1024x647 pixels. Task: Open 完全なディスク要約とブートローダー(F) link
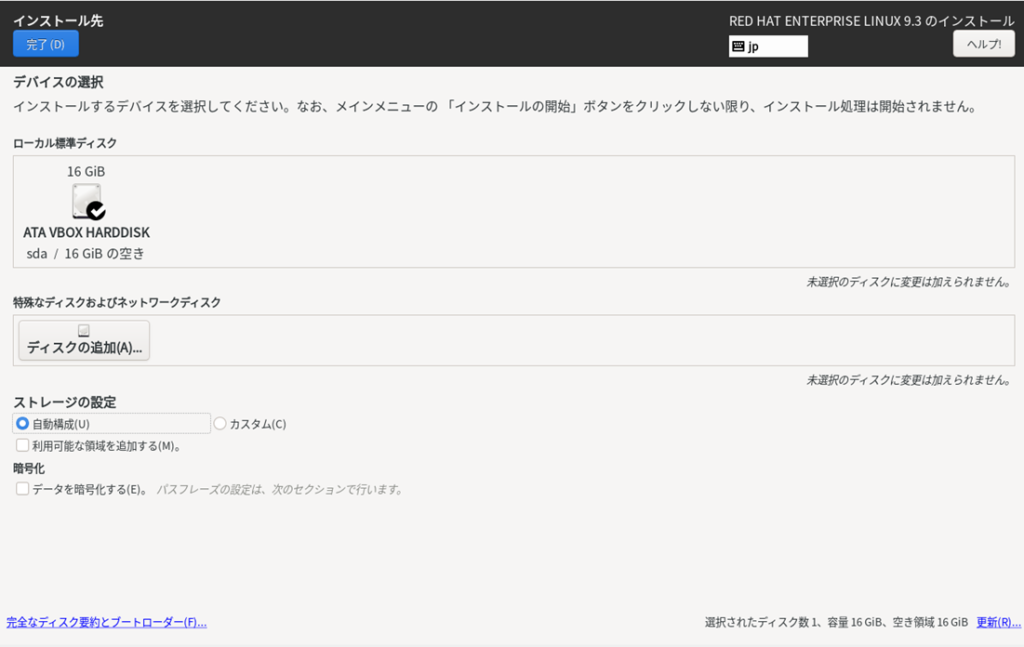pyautogui.click(x=106, y=622)
